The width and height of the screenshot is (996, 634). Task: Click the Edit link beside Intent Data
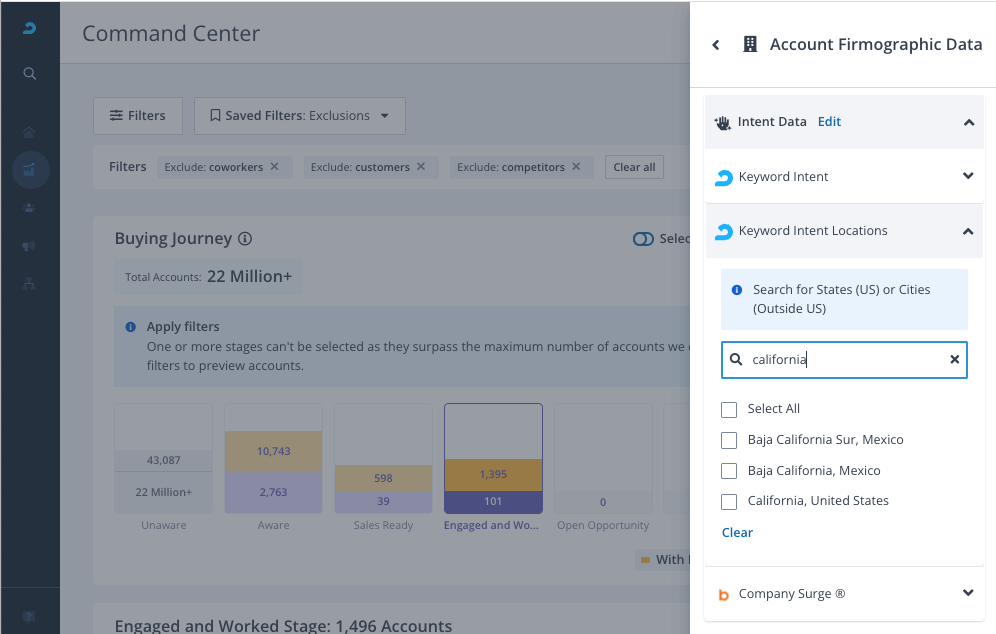829,122
